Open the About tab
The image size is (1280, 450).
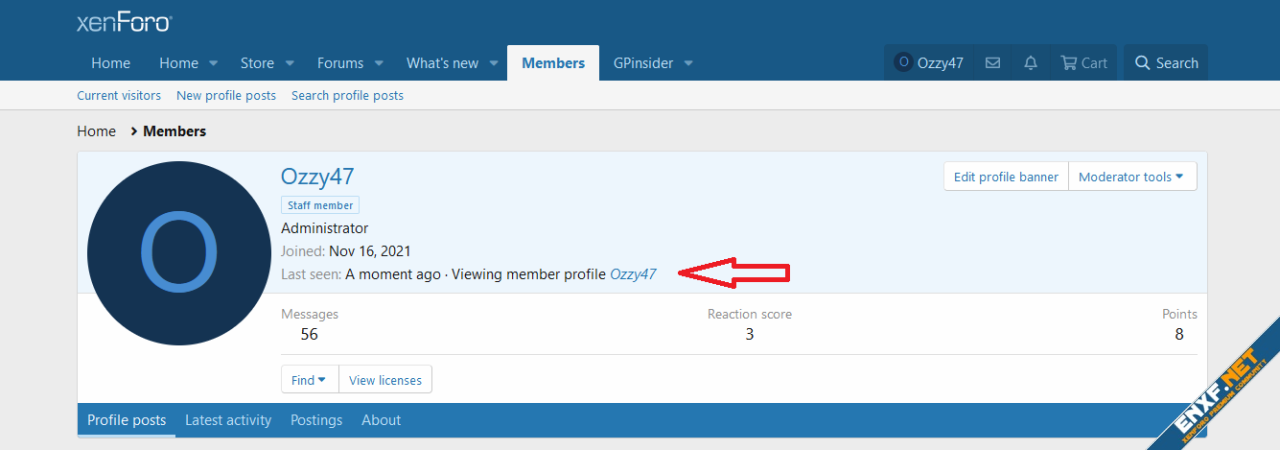[381, 420]
